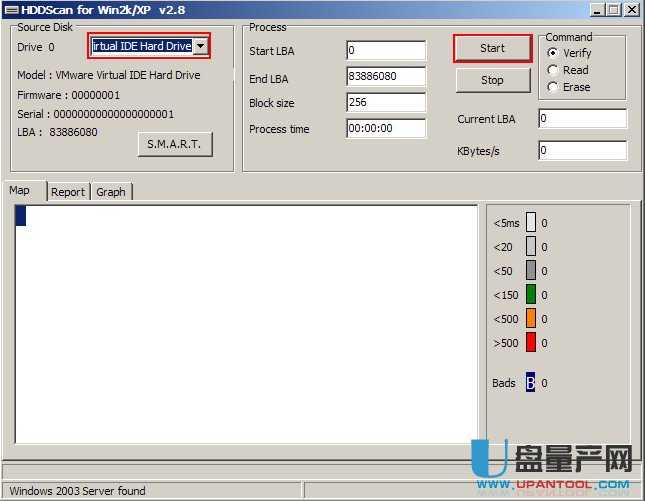Click the Block size field
Image resolution: width=645 pixels, height=501 pixels.
tap(385, 102)
